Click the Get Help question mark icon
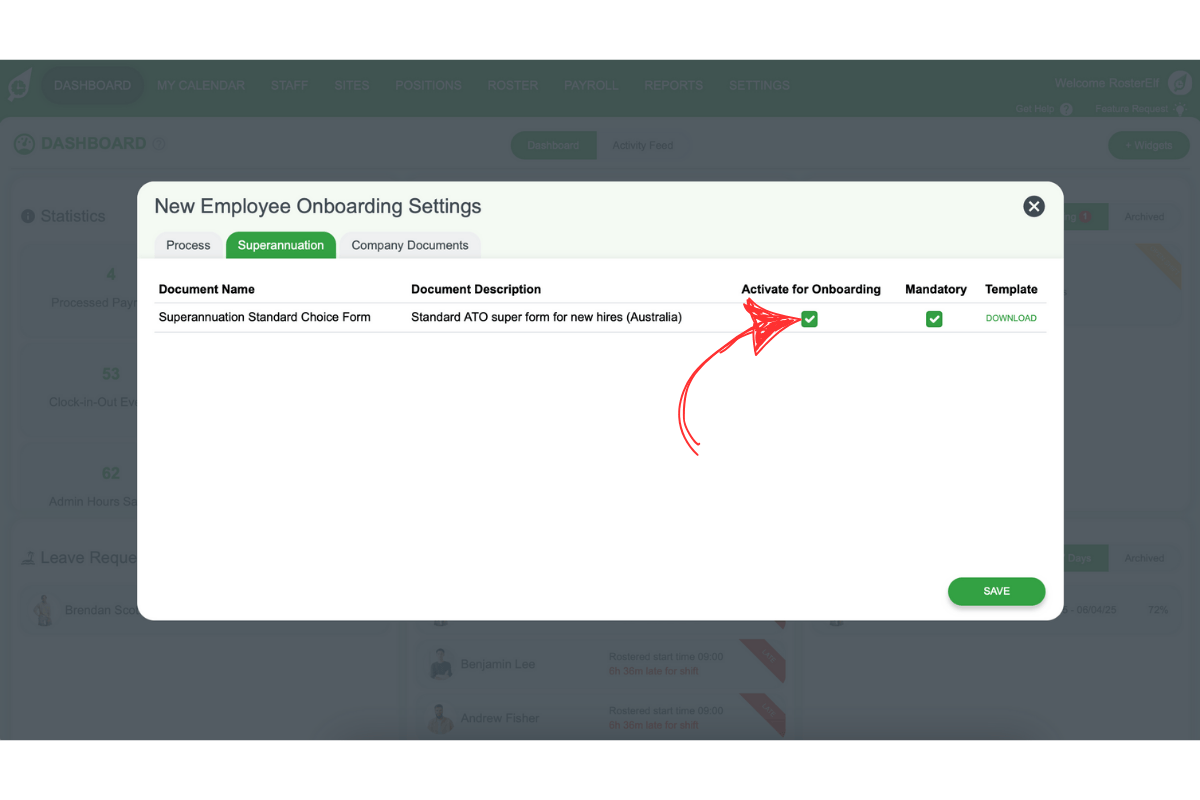This screenshot has height=800, width=1200. 1066,109
